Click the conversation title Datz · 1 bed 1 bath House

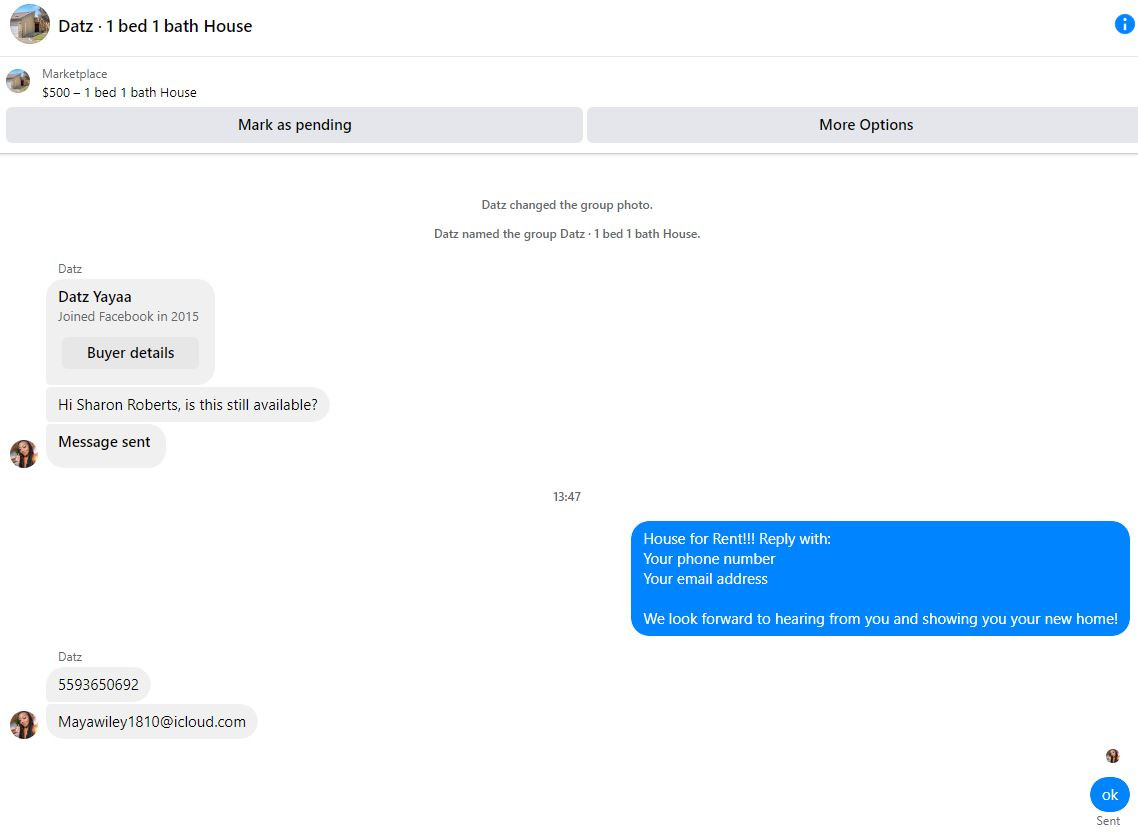click(x=155, y=26)
